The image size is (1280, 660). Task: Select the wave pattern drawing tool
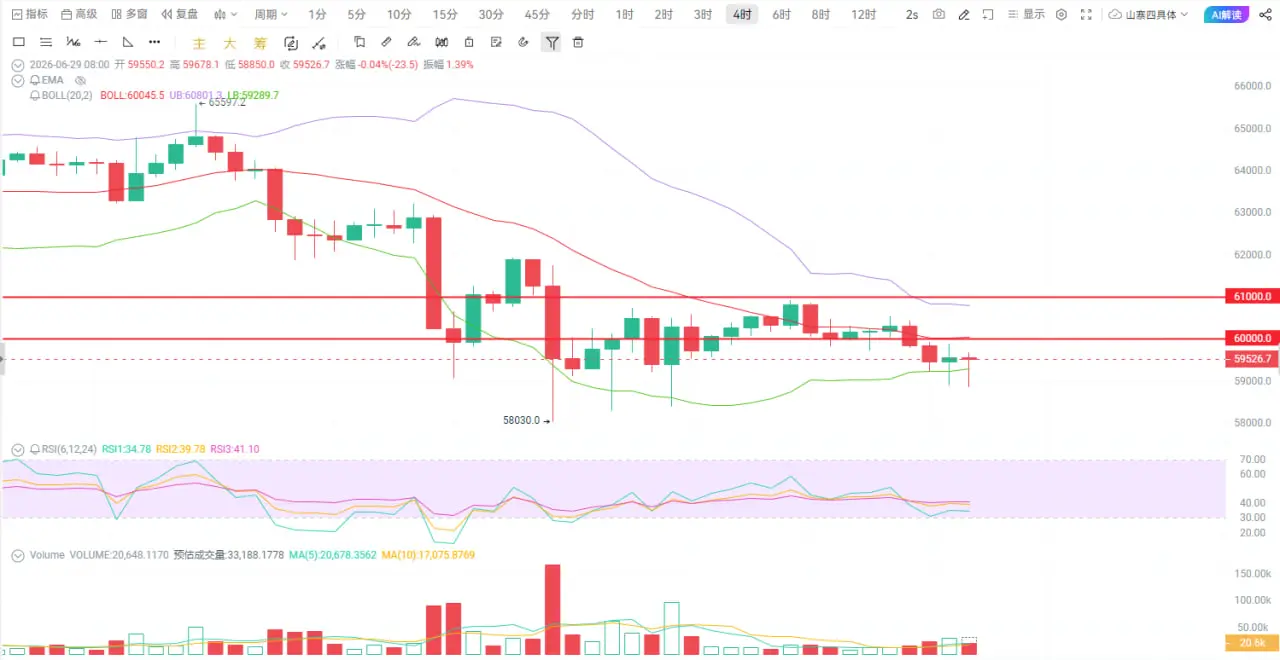73,42
